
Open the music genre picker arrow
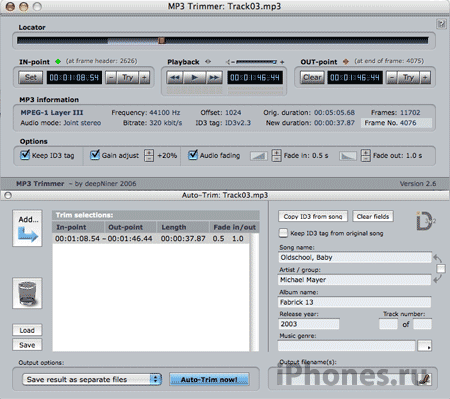click(424, 346)
